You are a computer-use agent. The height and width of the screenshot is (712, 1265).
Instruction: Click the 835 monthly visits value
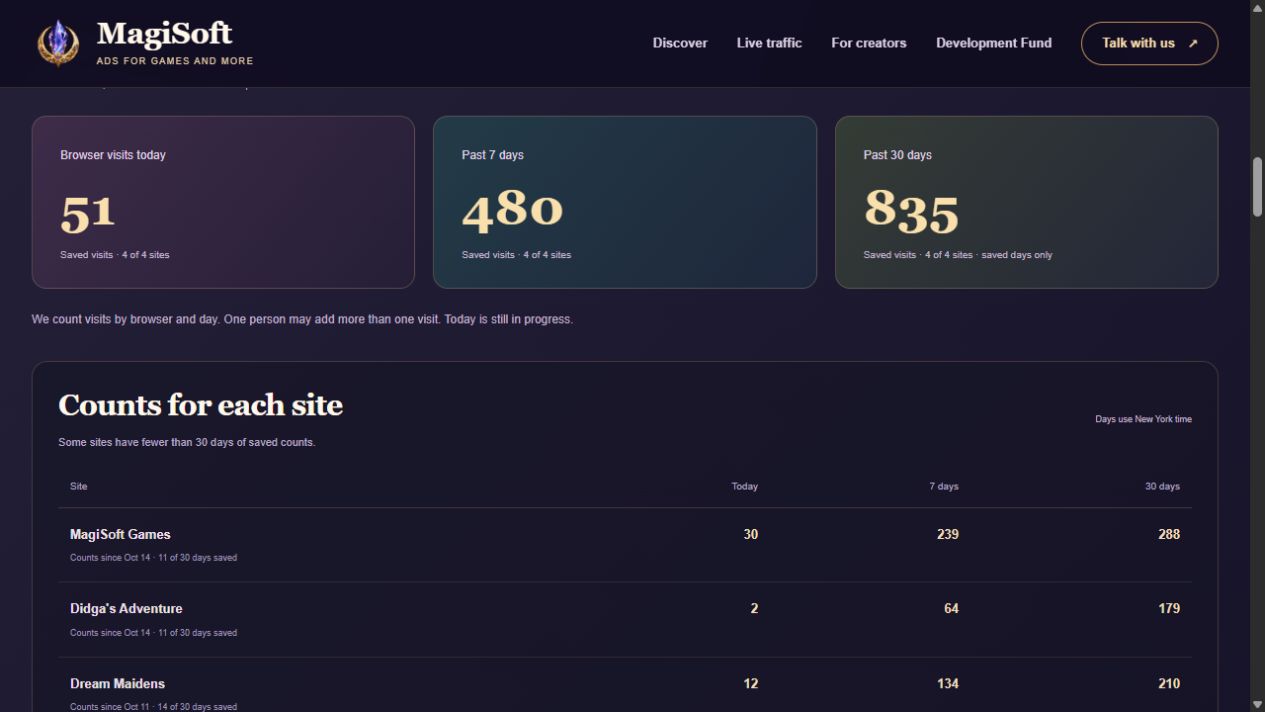click(912, 211)
